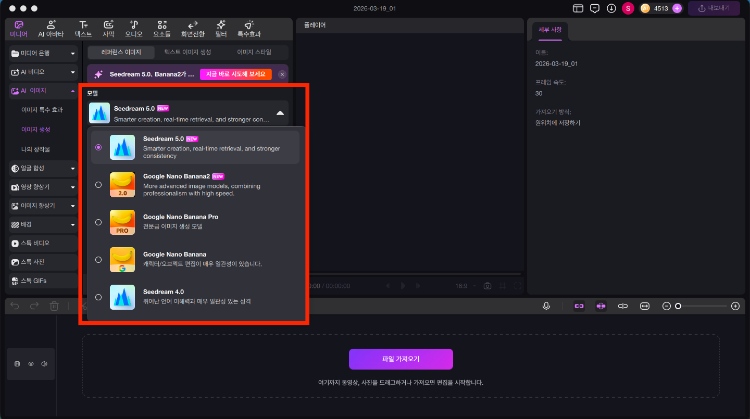Open the Special Effects toolbar tab
The height and width of the screenshot is (419, 750).
(249, 29)
